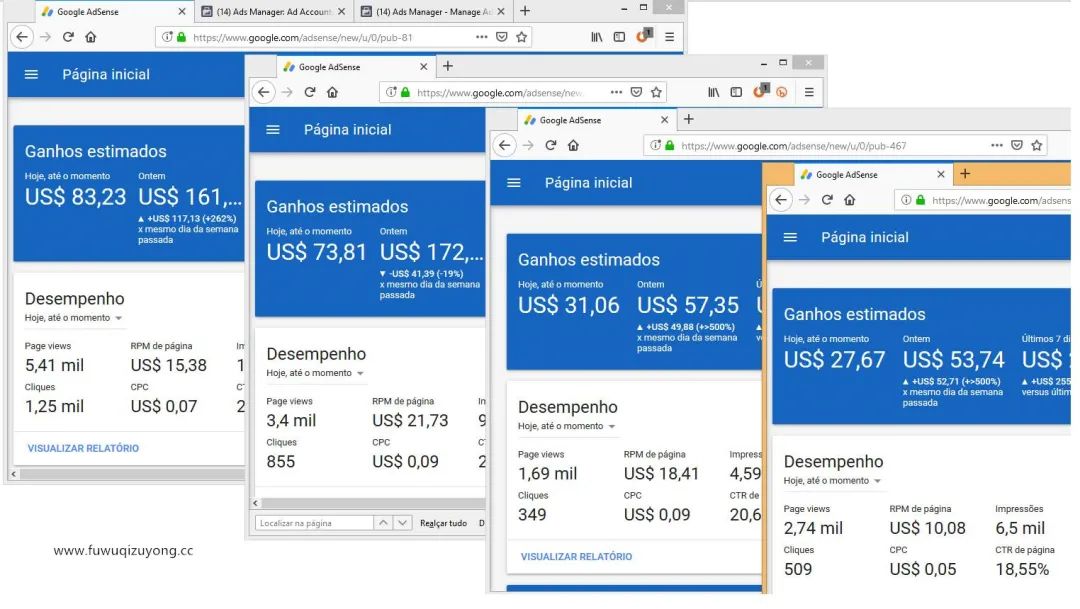Close Google AdSense tab in front window
The image size is (1080, 609).
940,175
